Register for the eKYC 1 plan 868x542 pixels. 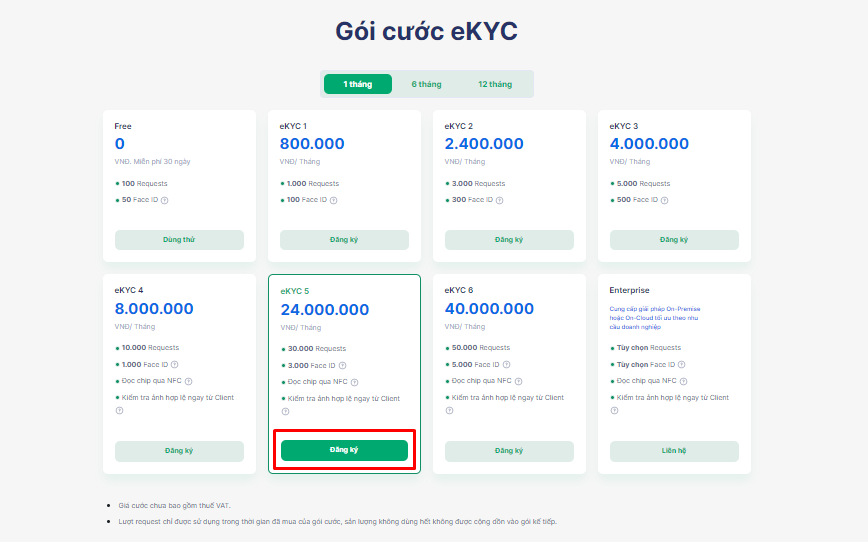(344, 240)
